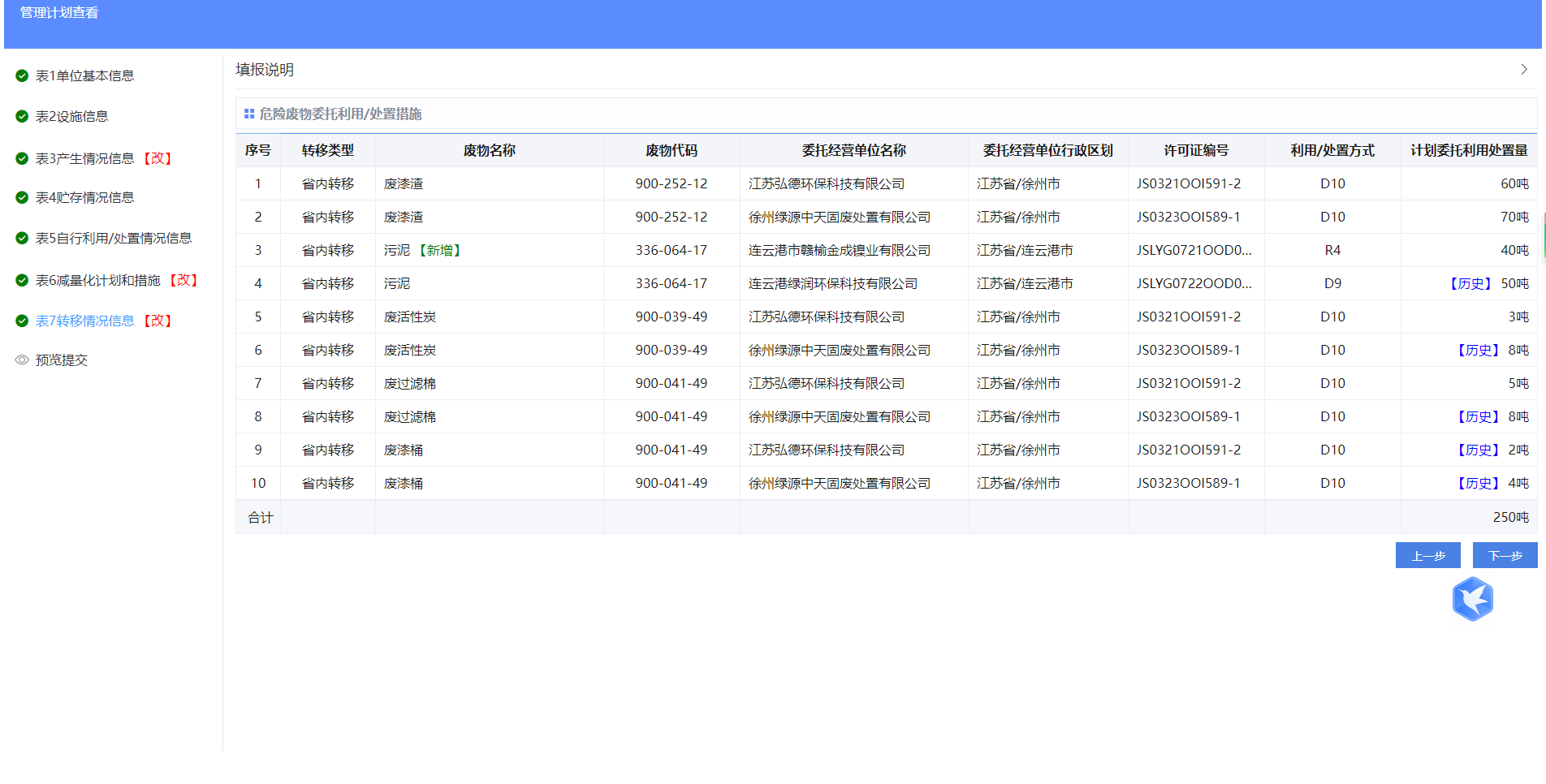
Task: Click the 计划委托利用处置量 column header
Action: coord(1468,150)
